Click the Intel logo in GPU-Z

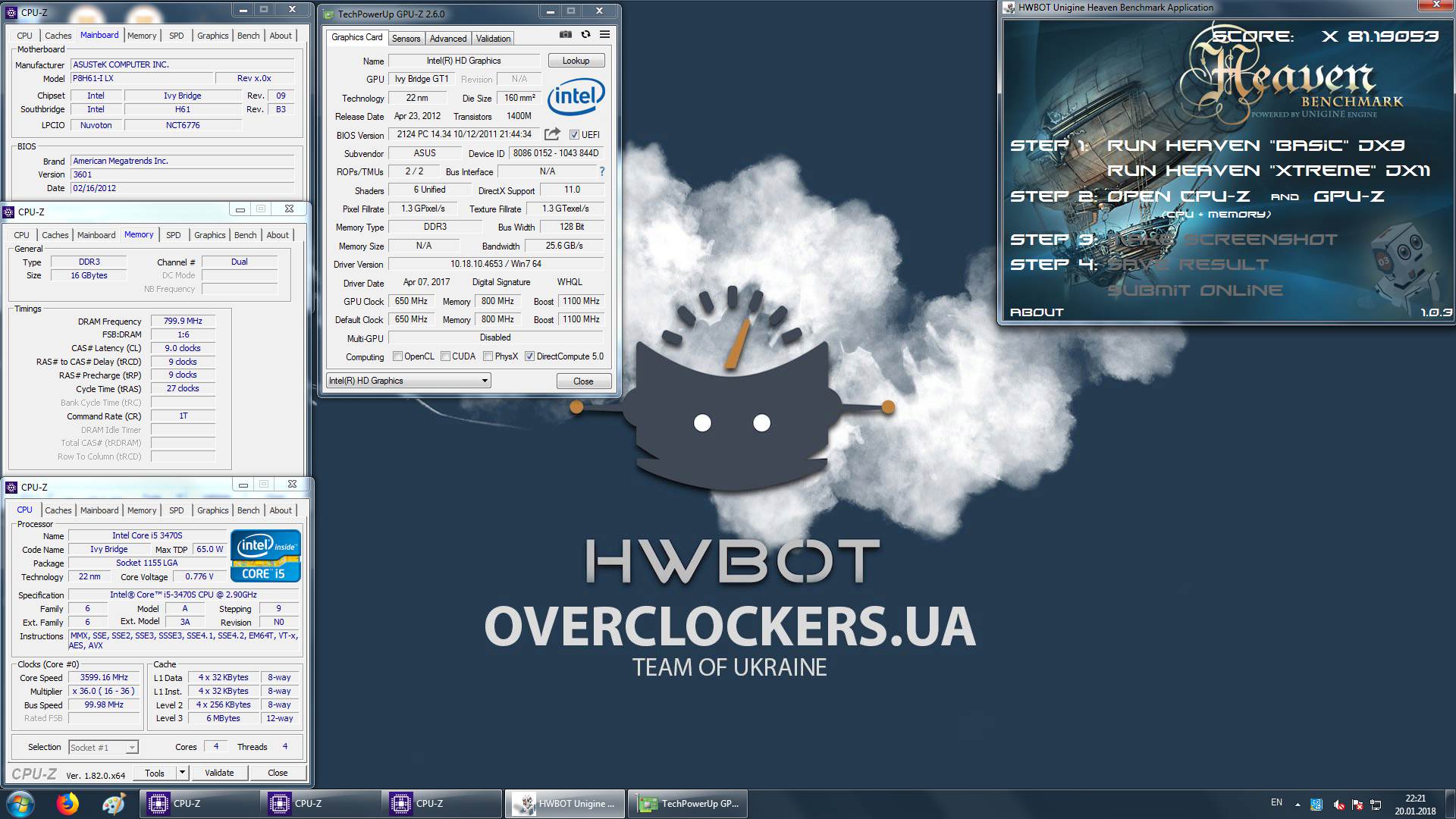pyautogui.click(x=576, y=97)
